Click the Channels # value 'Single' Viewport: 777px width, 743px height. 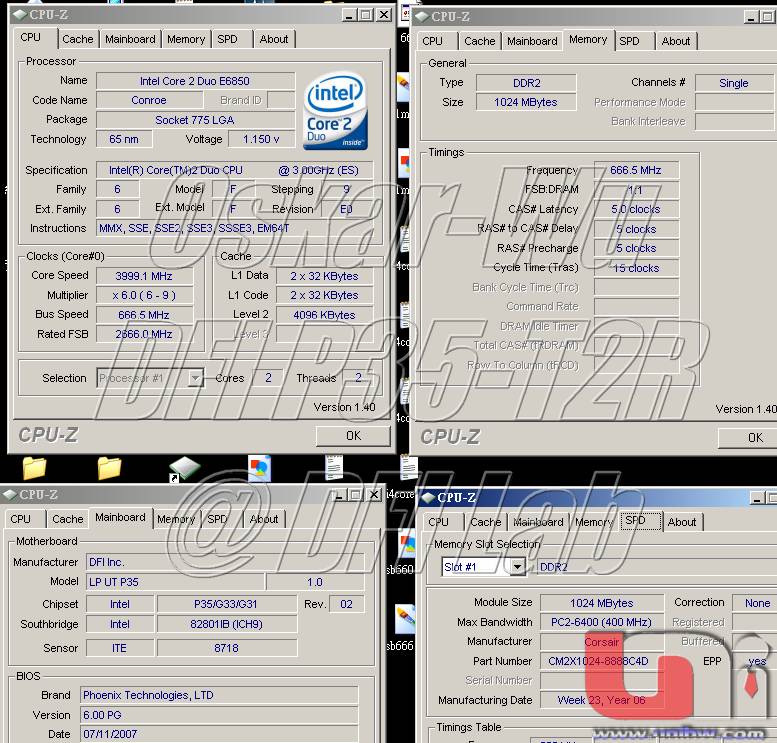[734, 83]
